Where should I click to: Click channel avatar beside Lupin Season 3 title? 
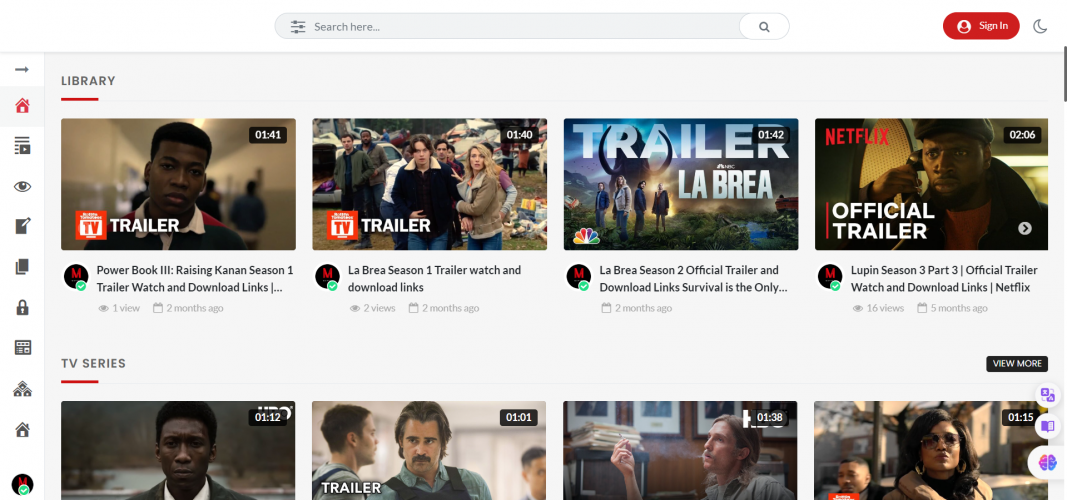click(830, 277)
